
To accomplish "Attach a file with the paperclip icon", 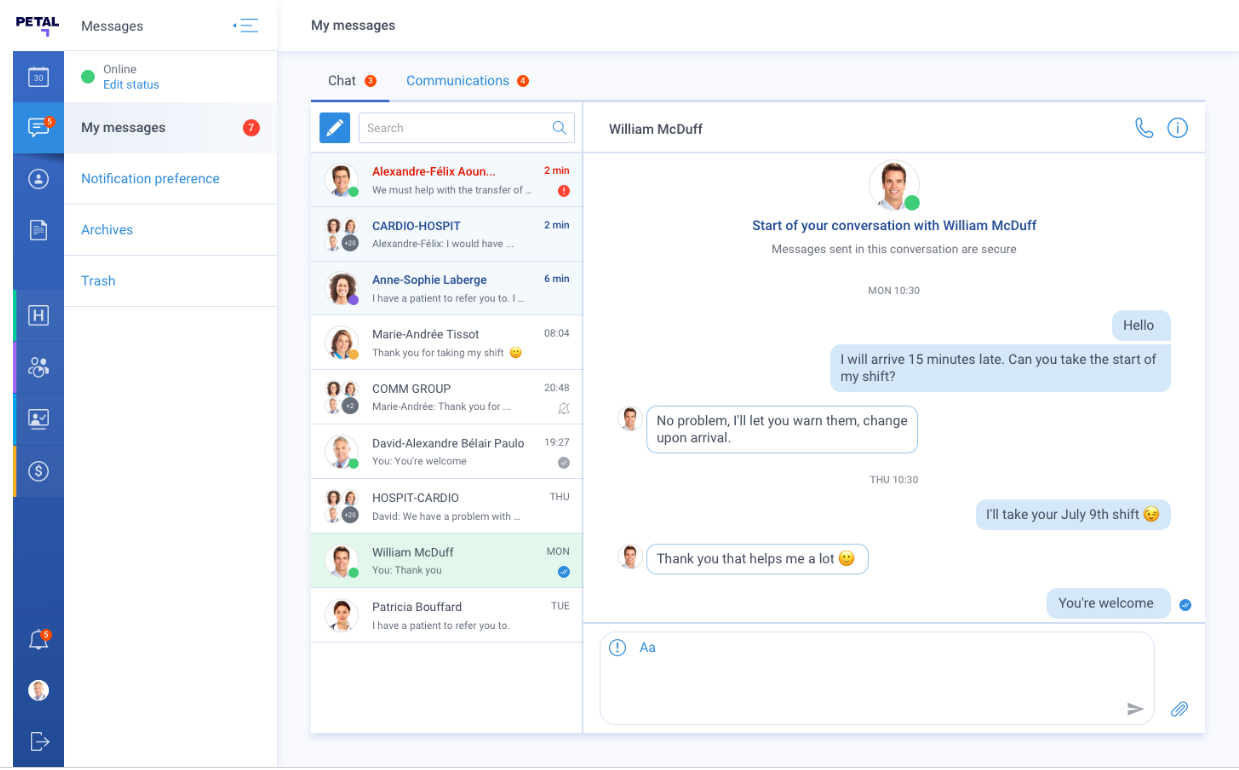I will [1178, 708].
